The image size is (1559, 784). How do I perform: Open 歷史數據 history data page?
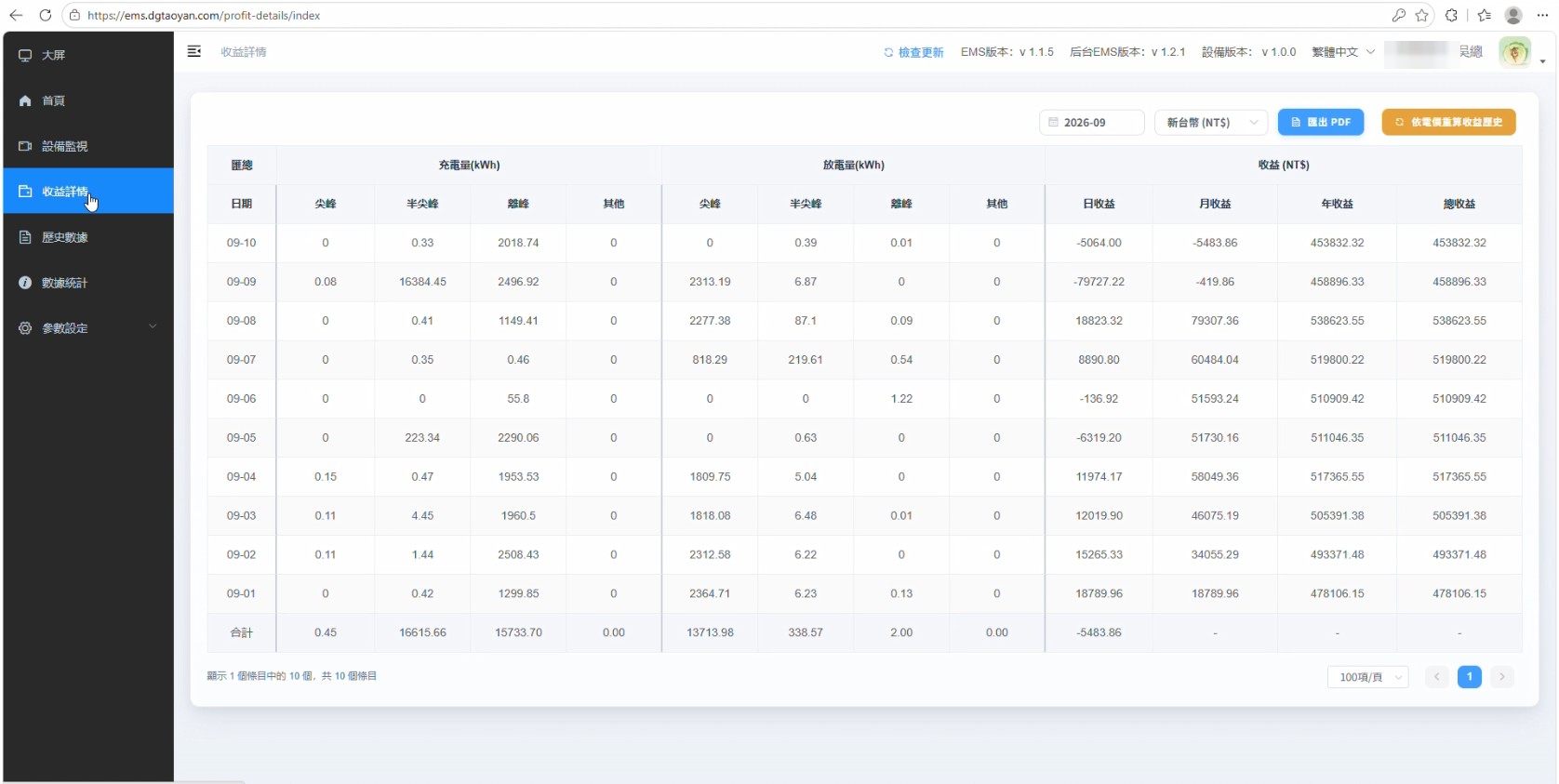[x=88, y=237]
